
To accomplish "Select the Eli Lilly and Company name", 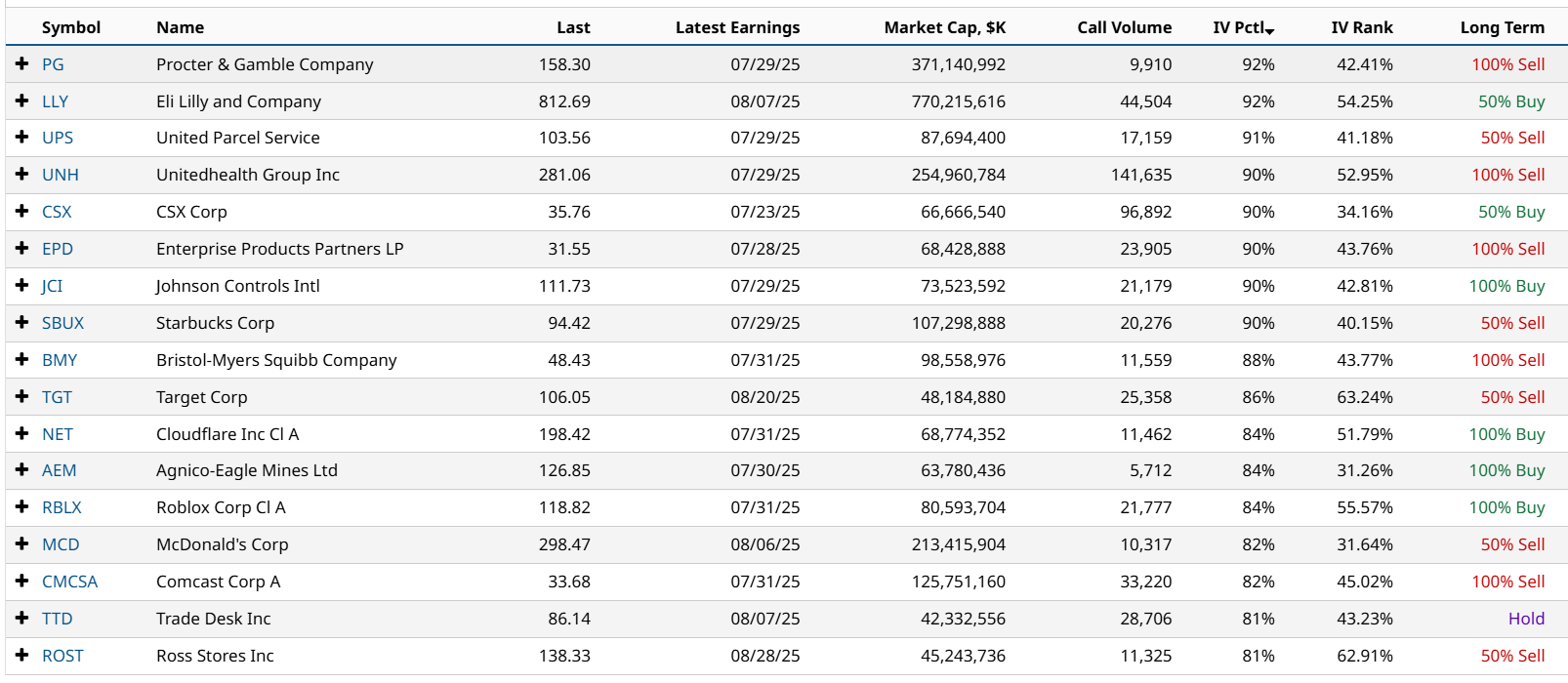I will [238, 101].
